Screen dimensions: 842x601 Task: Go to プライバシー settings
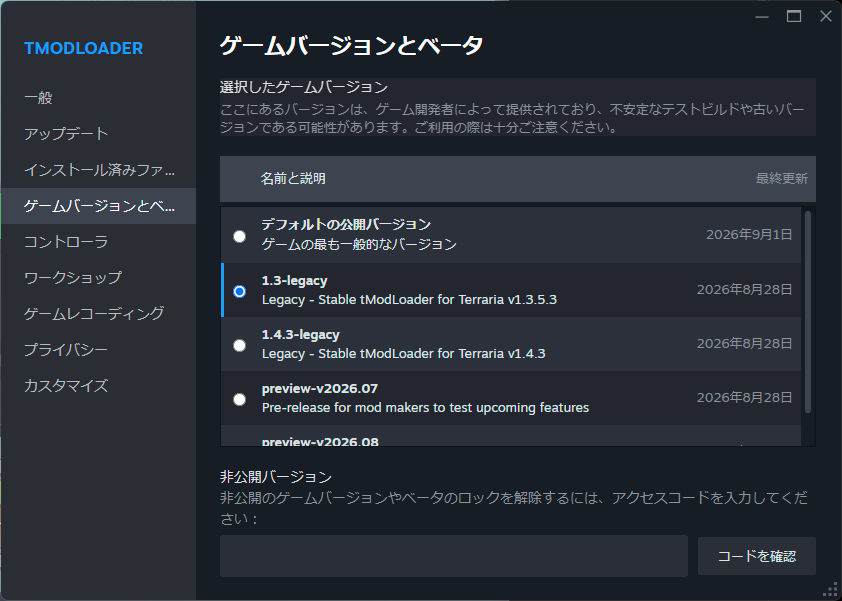(66, 350)
